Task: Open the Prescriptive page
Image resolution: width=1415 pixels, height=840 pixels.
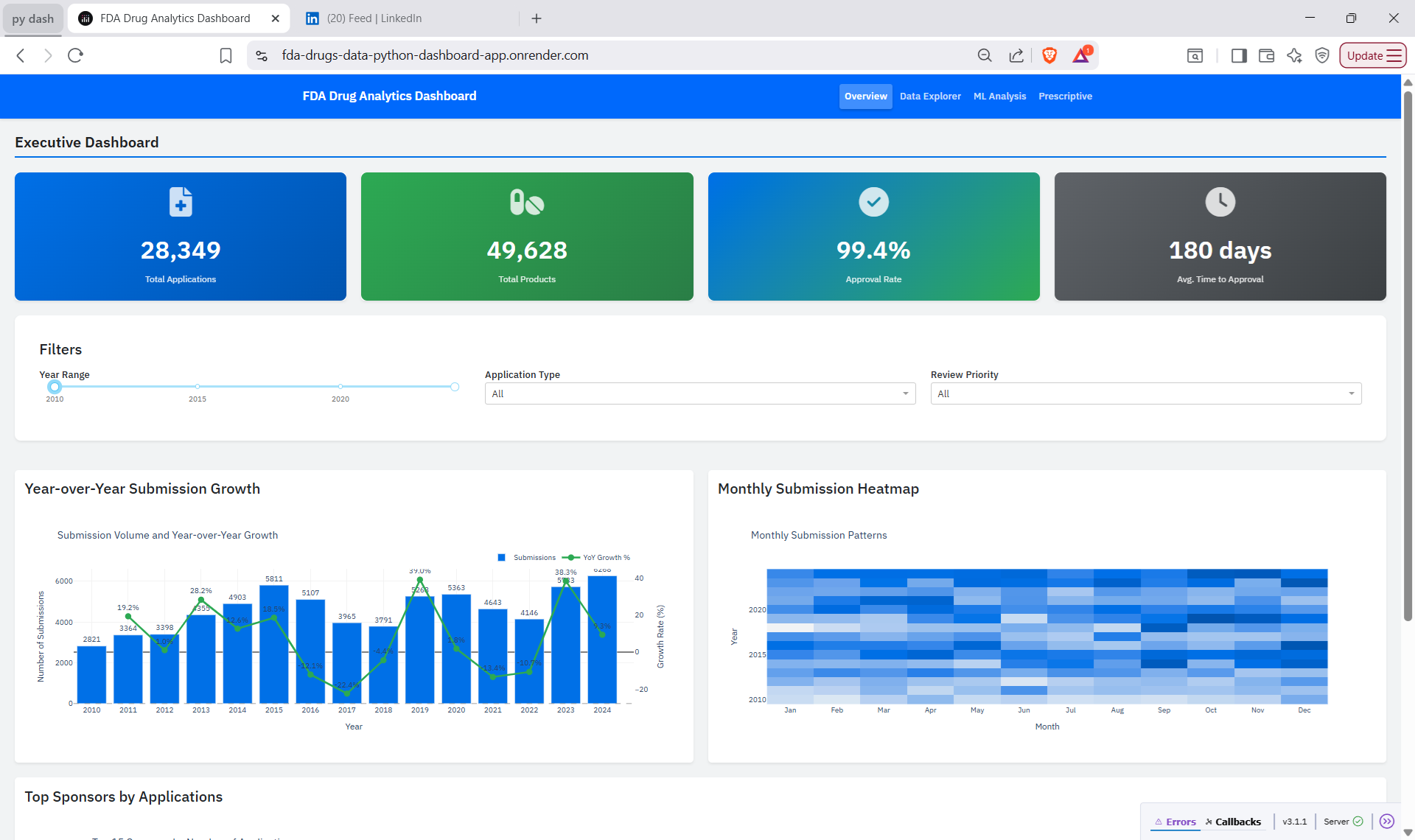Action: (x=1065, y=97)
